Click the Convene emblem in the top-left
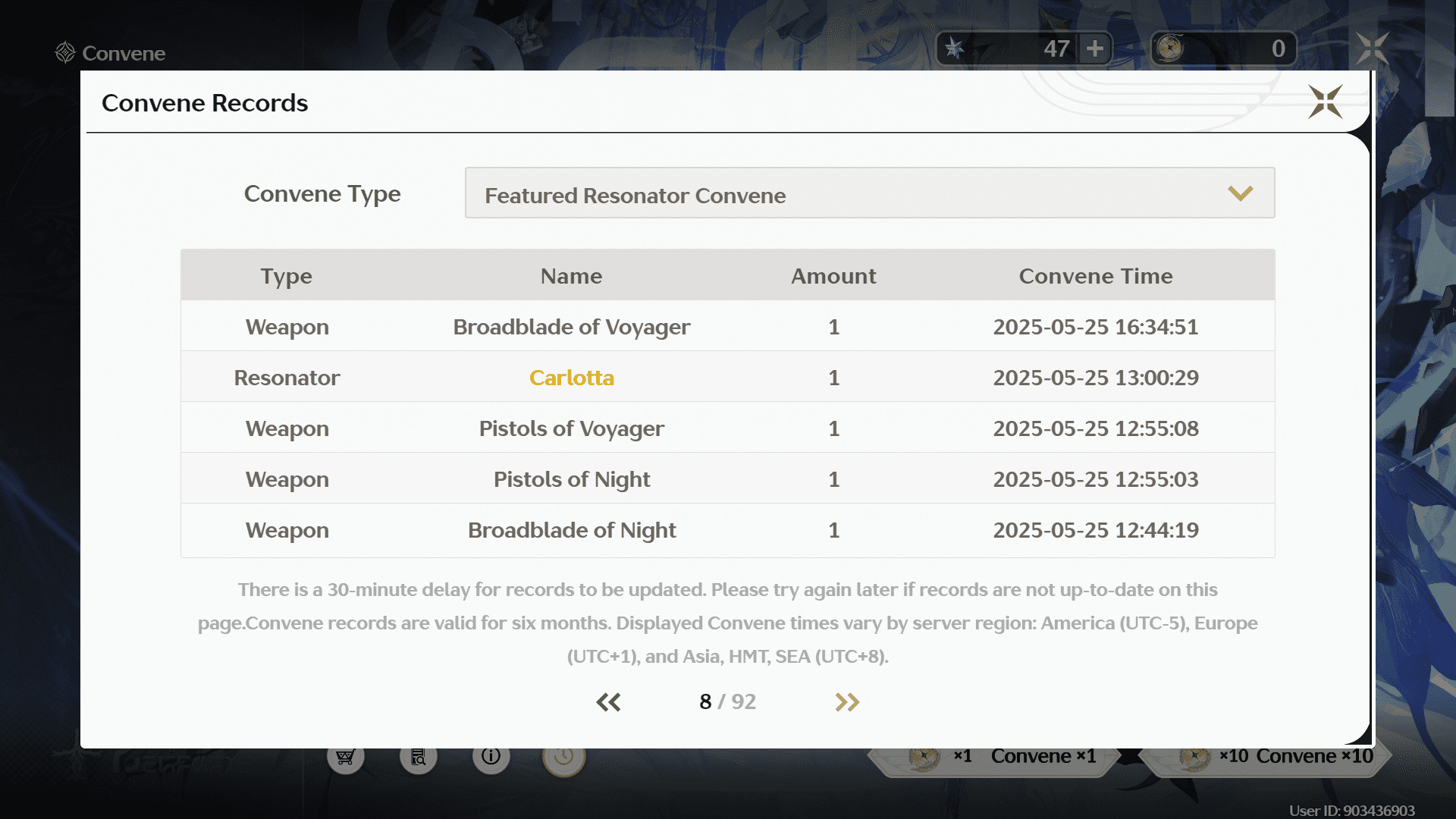 [x=64, y=52]
